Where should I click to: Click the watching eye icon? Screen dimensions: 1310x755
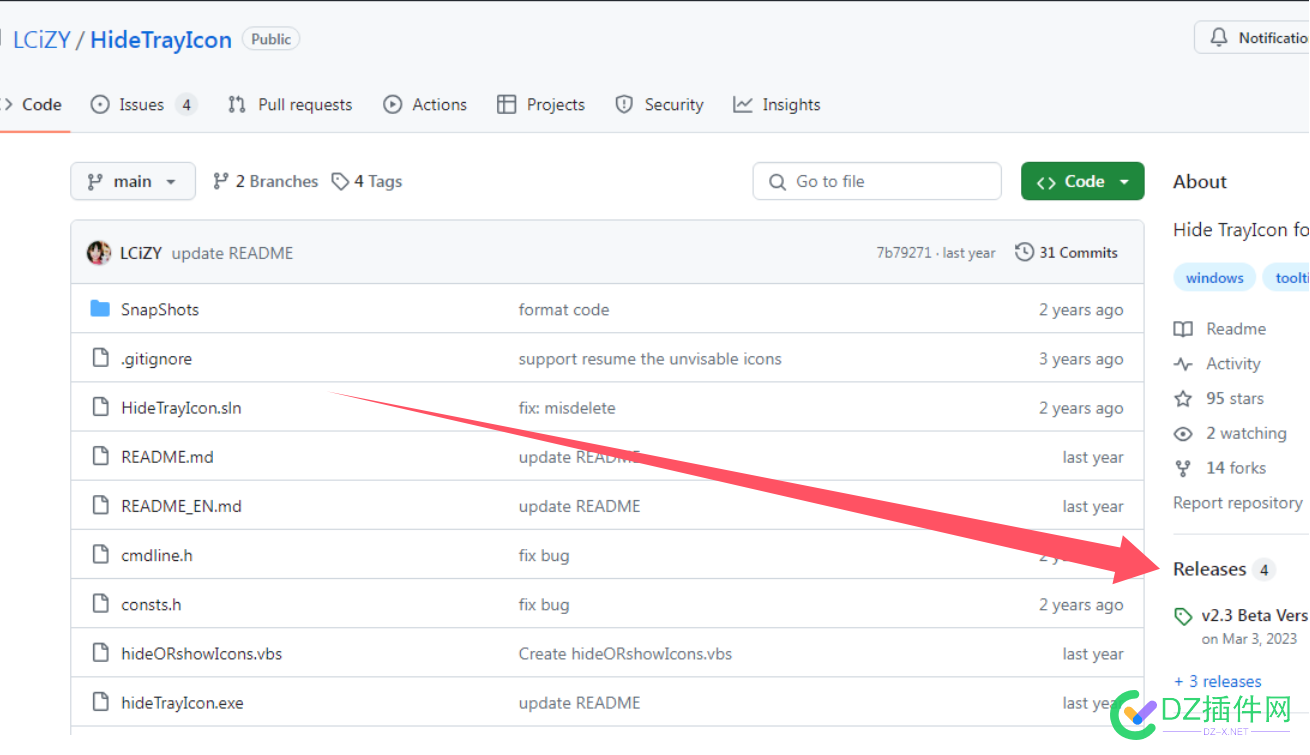tap(1183, 433)
